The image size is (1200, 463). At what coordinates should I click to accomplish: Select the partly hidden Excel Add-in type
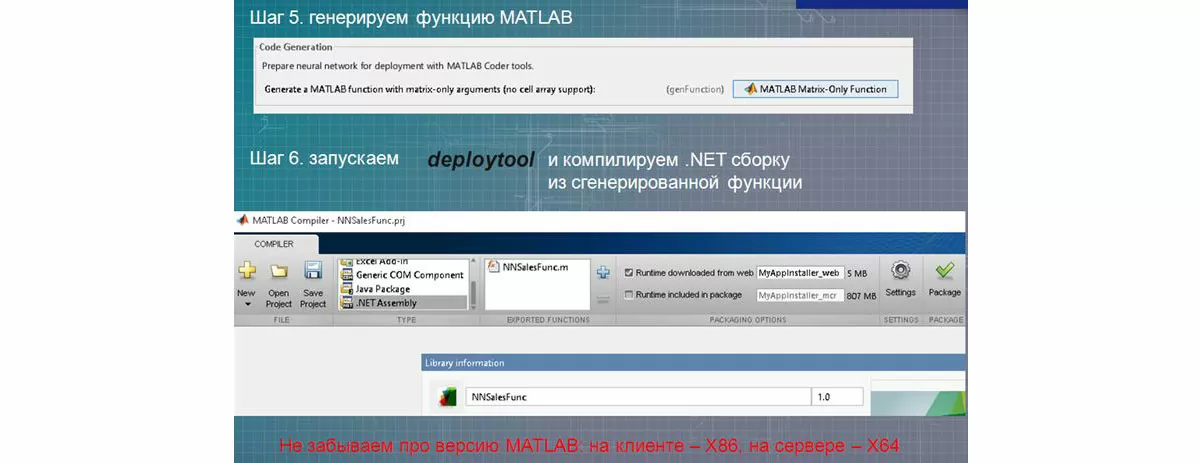403,263
